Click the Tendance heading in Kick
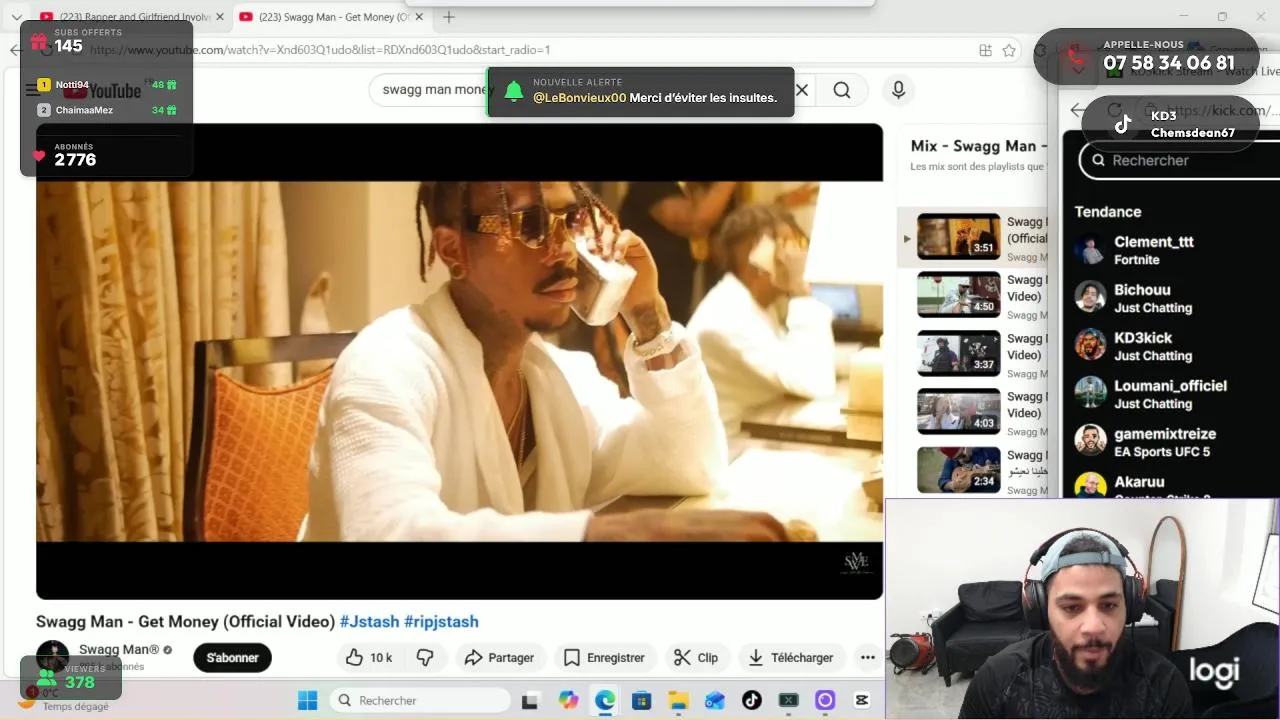The height and width of the screenshot is (720, 1280). pyautogui.click(x=1107, y=212)
